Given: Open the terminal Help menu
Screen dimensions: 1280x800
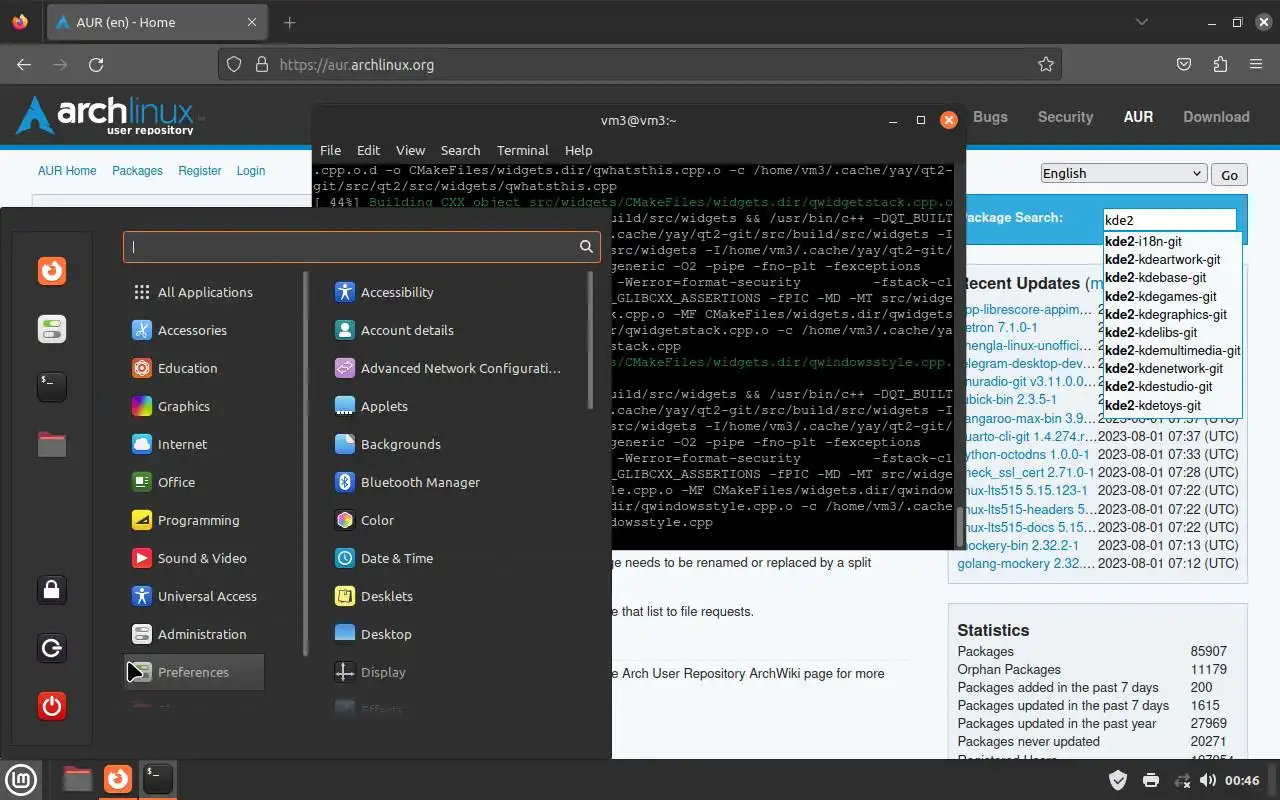Looking at the screenshot, I should tap(578, 150).
